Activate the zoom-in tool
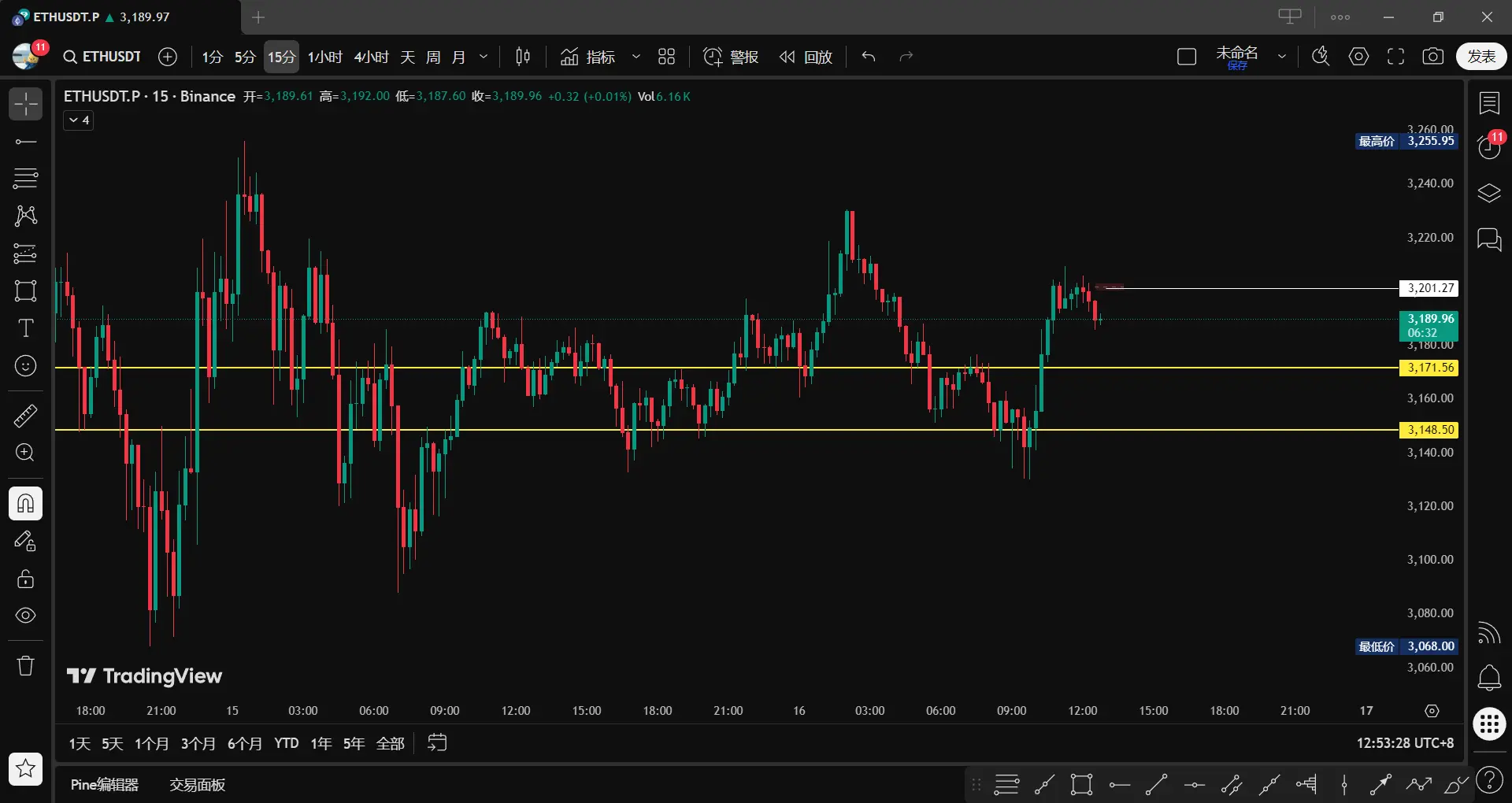This screenshot has width=1512, height=803. [x=25, y=453]
